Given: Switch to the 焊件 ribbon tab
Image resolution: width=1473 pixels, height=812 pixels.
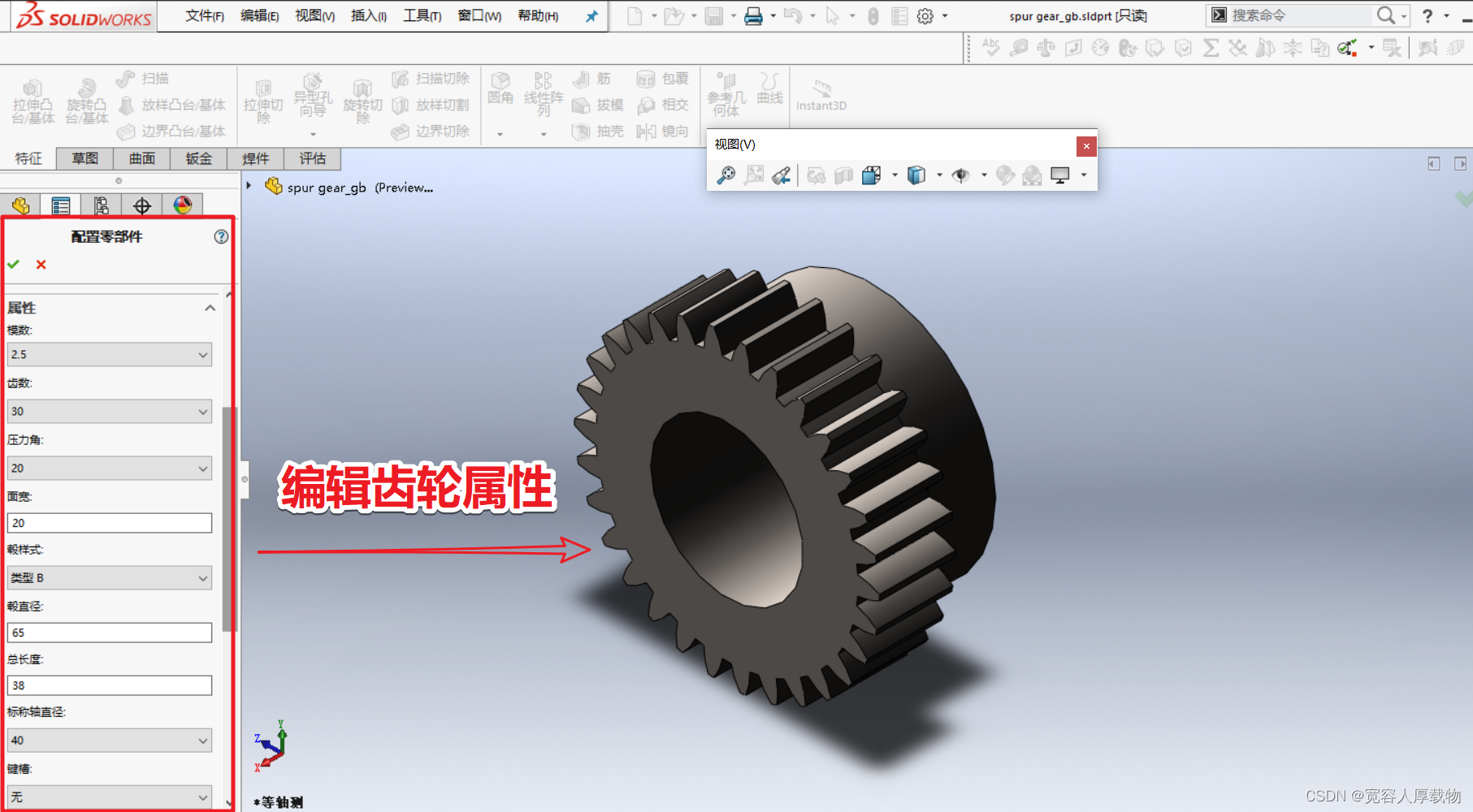Looking at the screenshot, I should (256, 158).
